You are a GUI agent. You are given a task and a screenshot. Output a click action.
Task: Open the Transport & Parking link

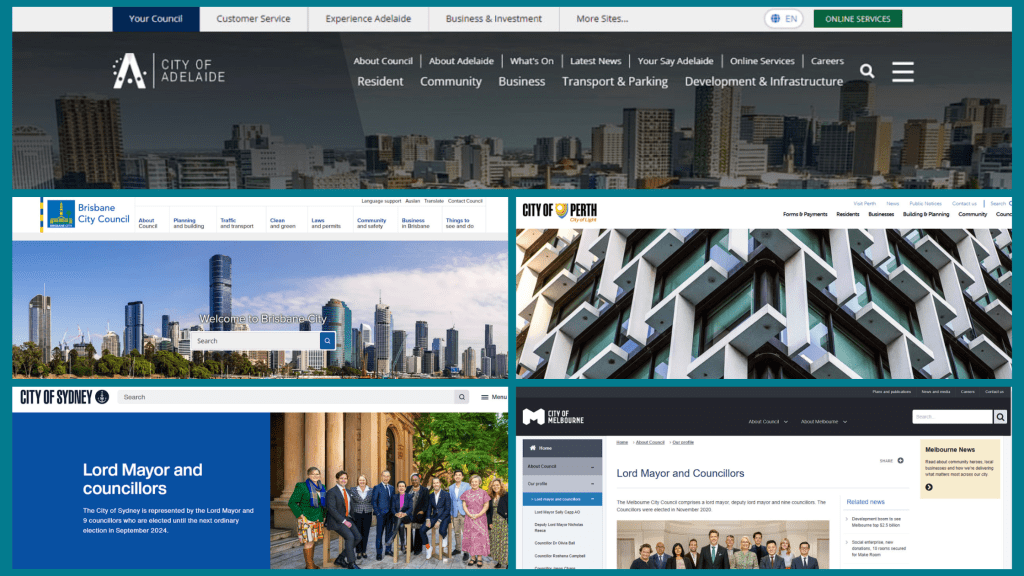[x=614, y=82]
